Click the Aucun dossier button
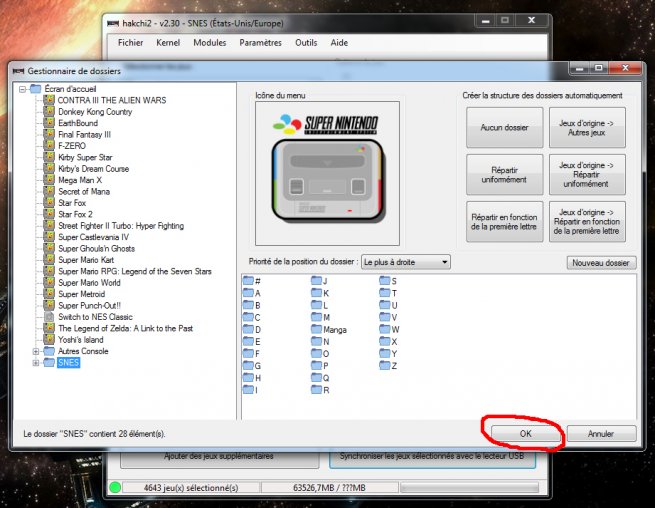This screenshot has height=508, width=655. pyautogui.click(x=505, y=127)
